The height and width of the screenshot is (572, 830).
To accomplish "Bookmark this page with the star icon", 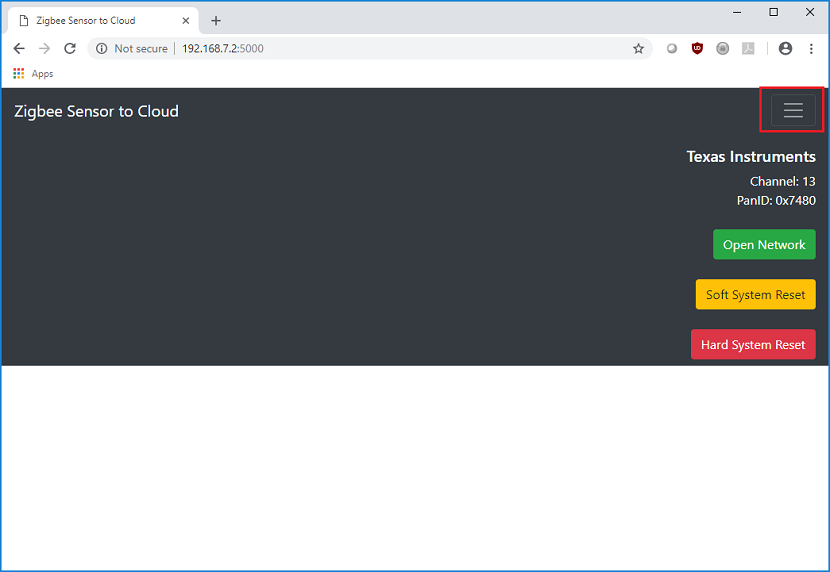I will pyautogui.click(x=638, y=48).
